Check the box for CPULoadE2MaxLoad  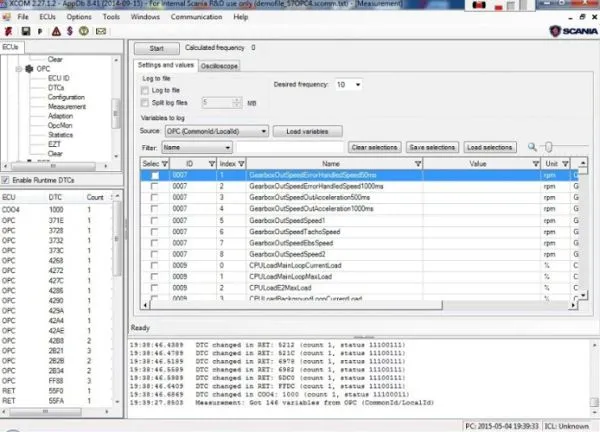(x=154, y=288)
